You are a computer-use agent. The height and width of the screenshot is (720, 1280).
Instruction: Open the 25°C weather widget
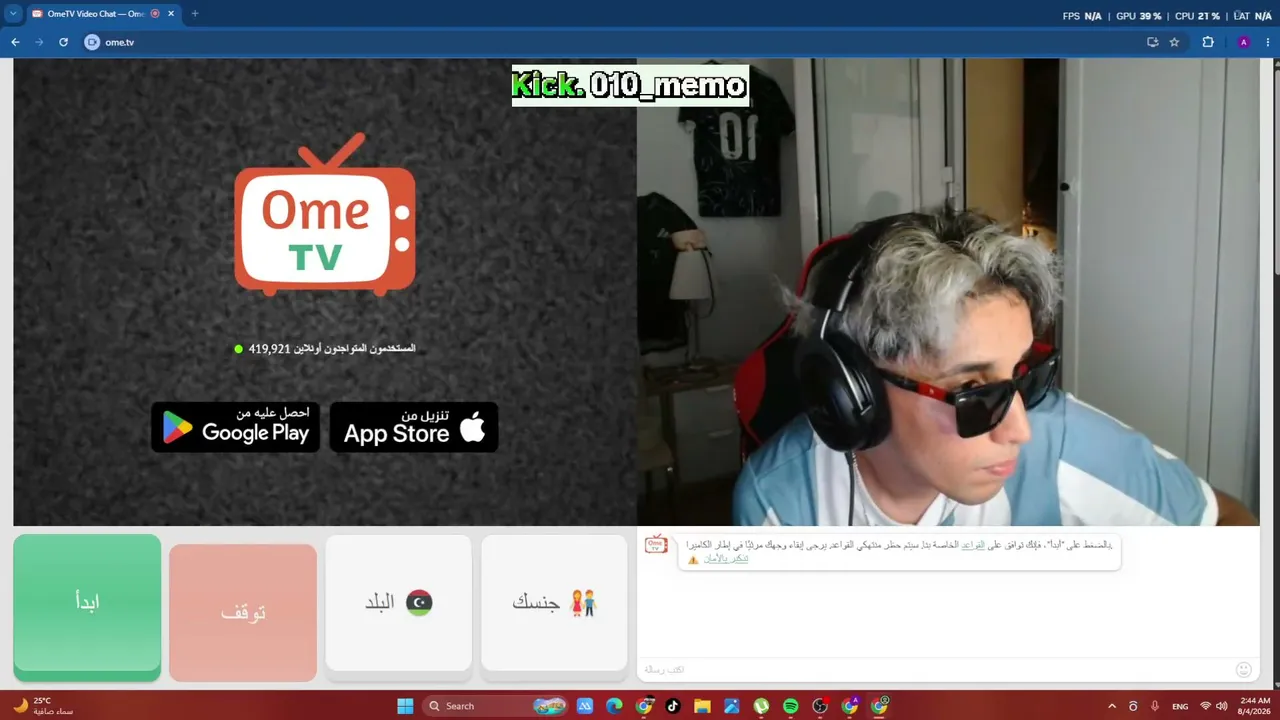tap(43, 706)
